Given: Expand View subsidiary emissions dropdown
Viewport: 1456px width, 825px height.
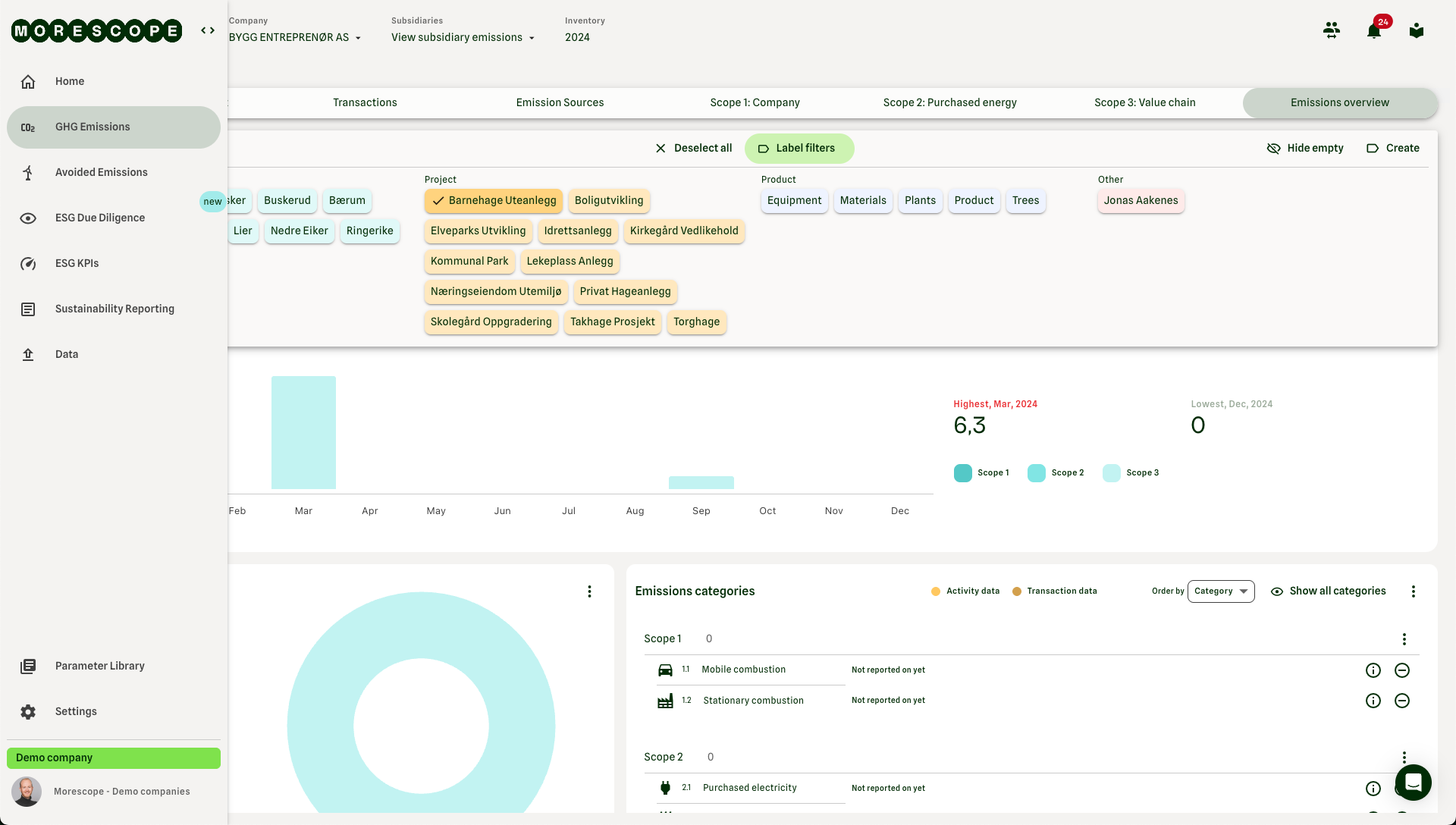Looking at the screenshot, I should point(463,37).
